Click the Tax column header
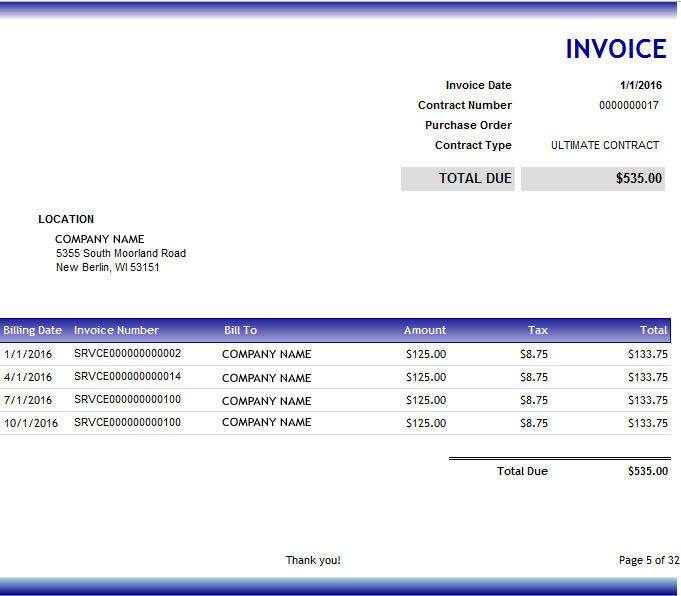Image resolution: width=681 pixels, height=596 pixels. point(538,330)
